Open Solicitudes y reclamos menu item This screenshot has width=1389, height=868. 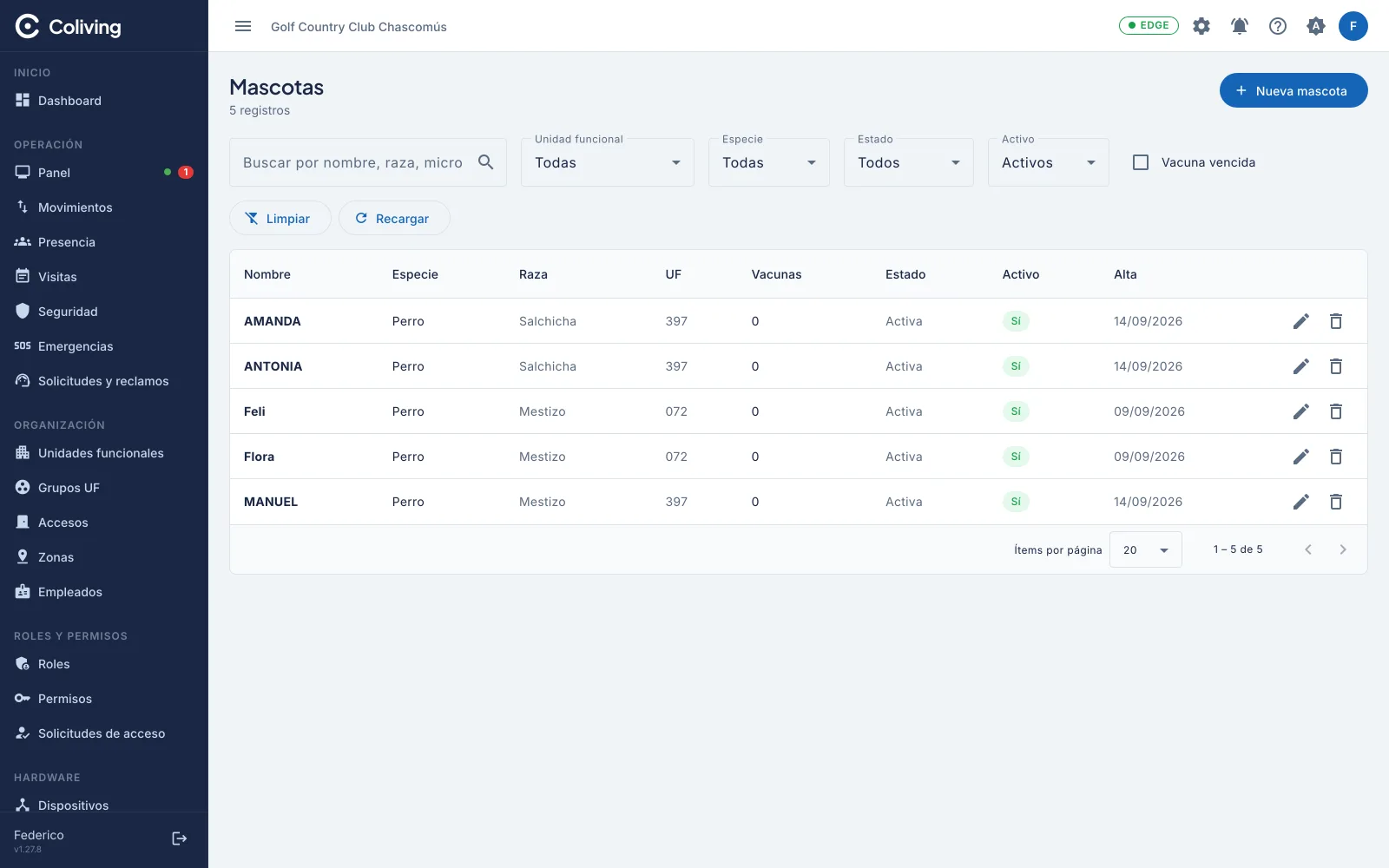(x=104, y=381)
